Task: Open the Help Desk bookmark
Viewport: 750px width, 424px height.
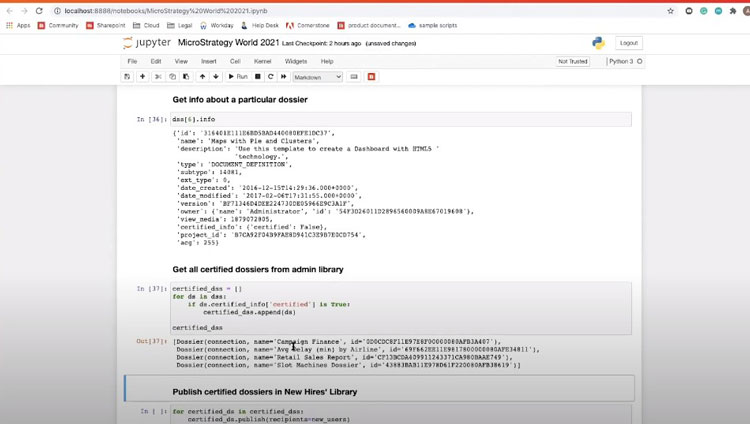Action: 264,25
